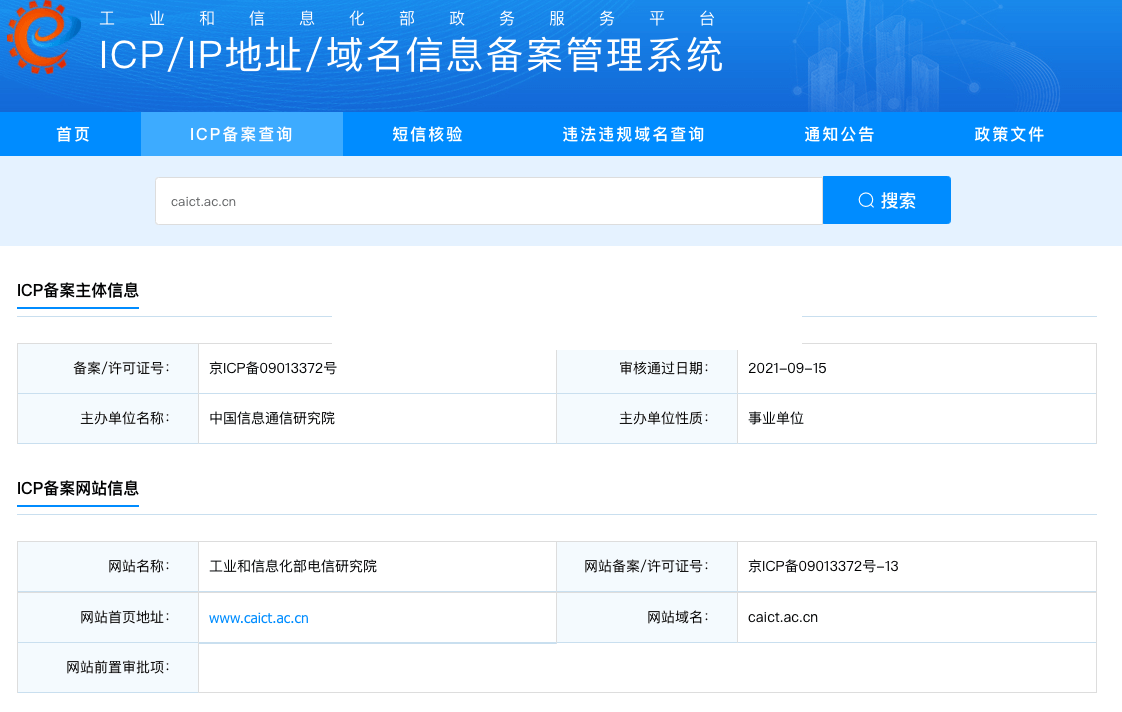The height and width of the screenshot is (712, 1122).
Task: Click the ICP备案主体信息 section heading
Action: click(78, 291)
